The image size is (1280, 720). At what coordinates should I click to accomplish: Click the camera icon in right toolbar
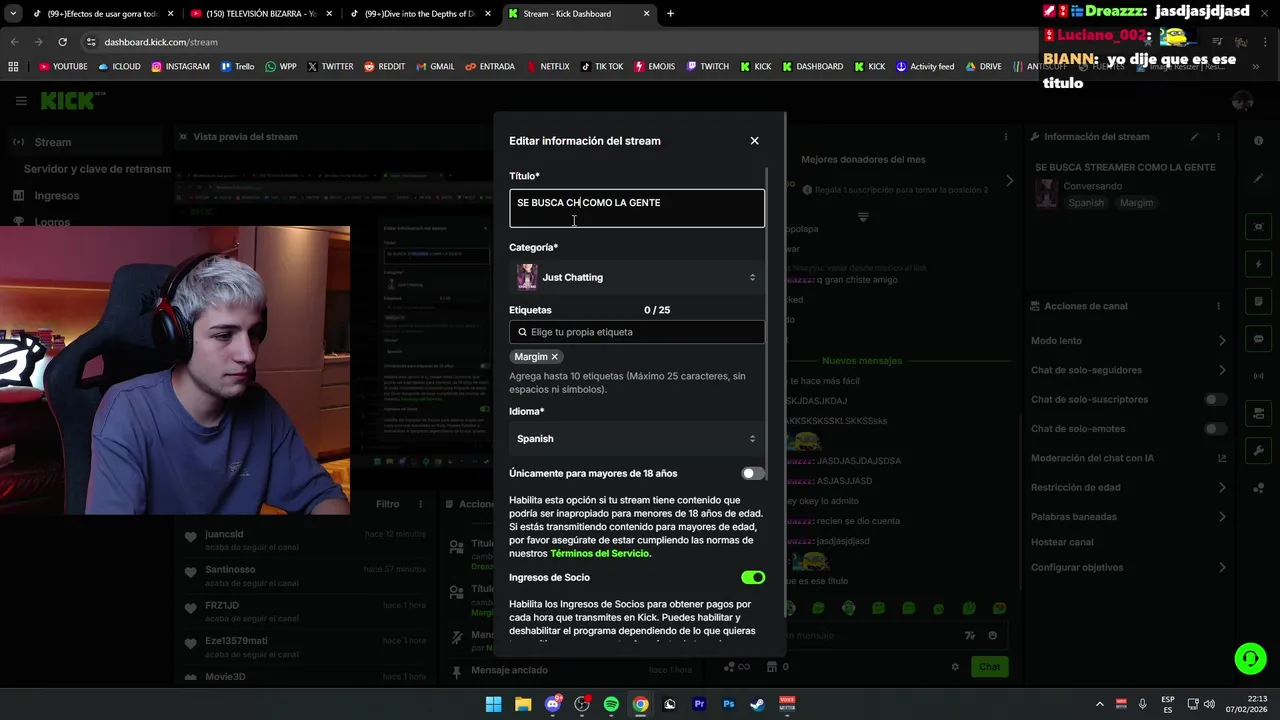[1259, 227]
